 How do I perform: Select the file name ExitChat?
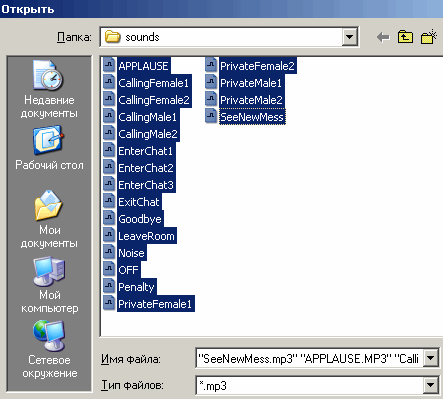tap(139, 202)
